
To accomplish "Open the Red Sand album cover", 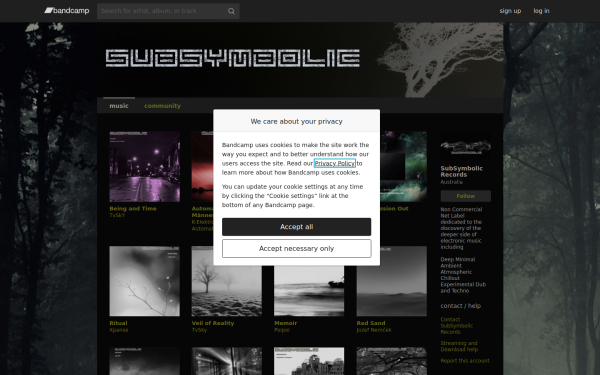I will tap(391, 281).
